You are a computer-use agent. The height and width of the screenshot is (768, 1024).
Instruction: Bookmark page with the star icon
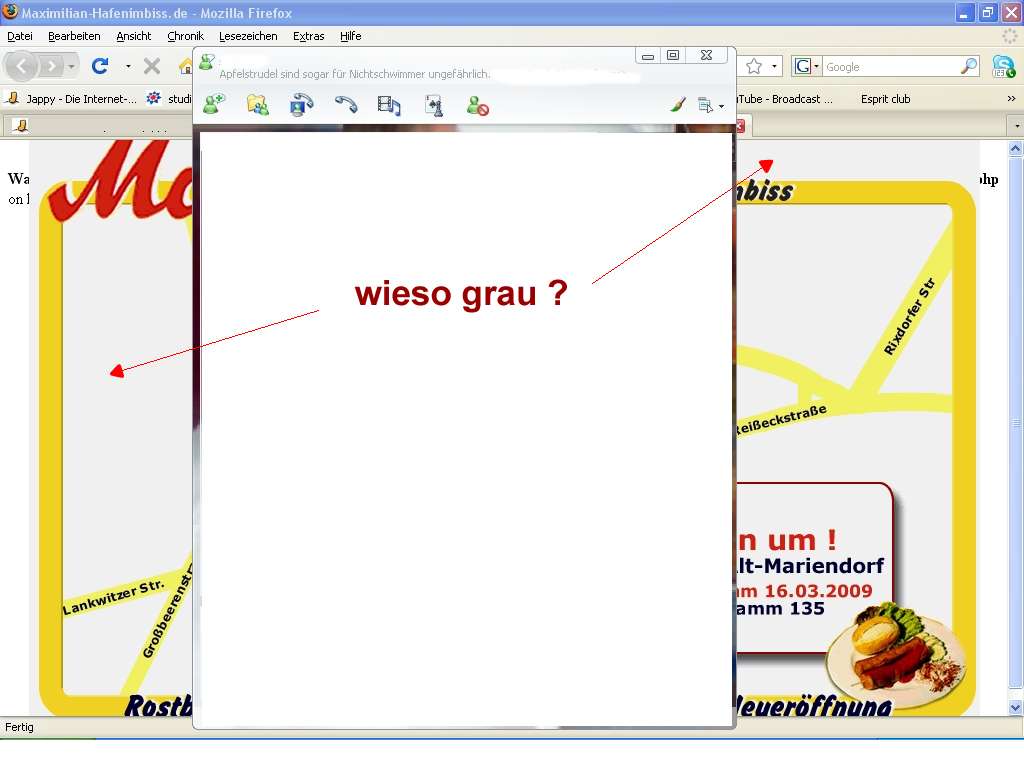tap(754, 66)
